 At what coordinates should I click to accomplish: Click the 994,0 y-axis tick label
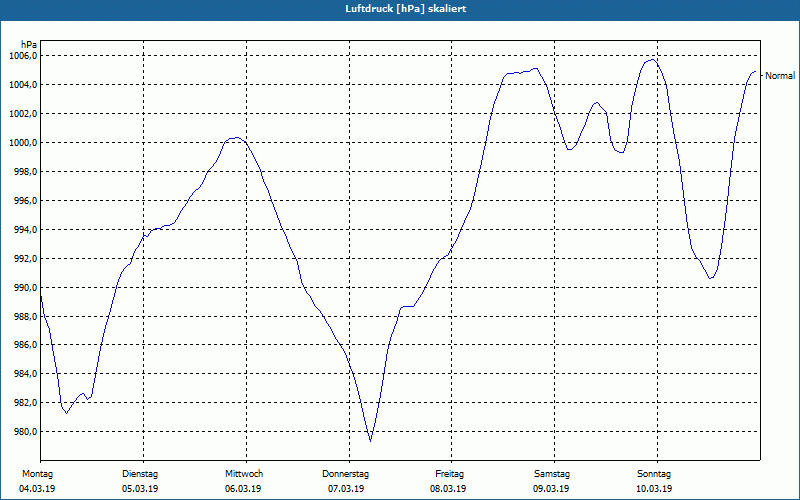tap(25, 230)
